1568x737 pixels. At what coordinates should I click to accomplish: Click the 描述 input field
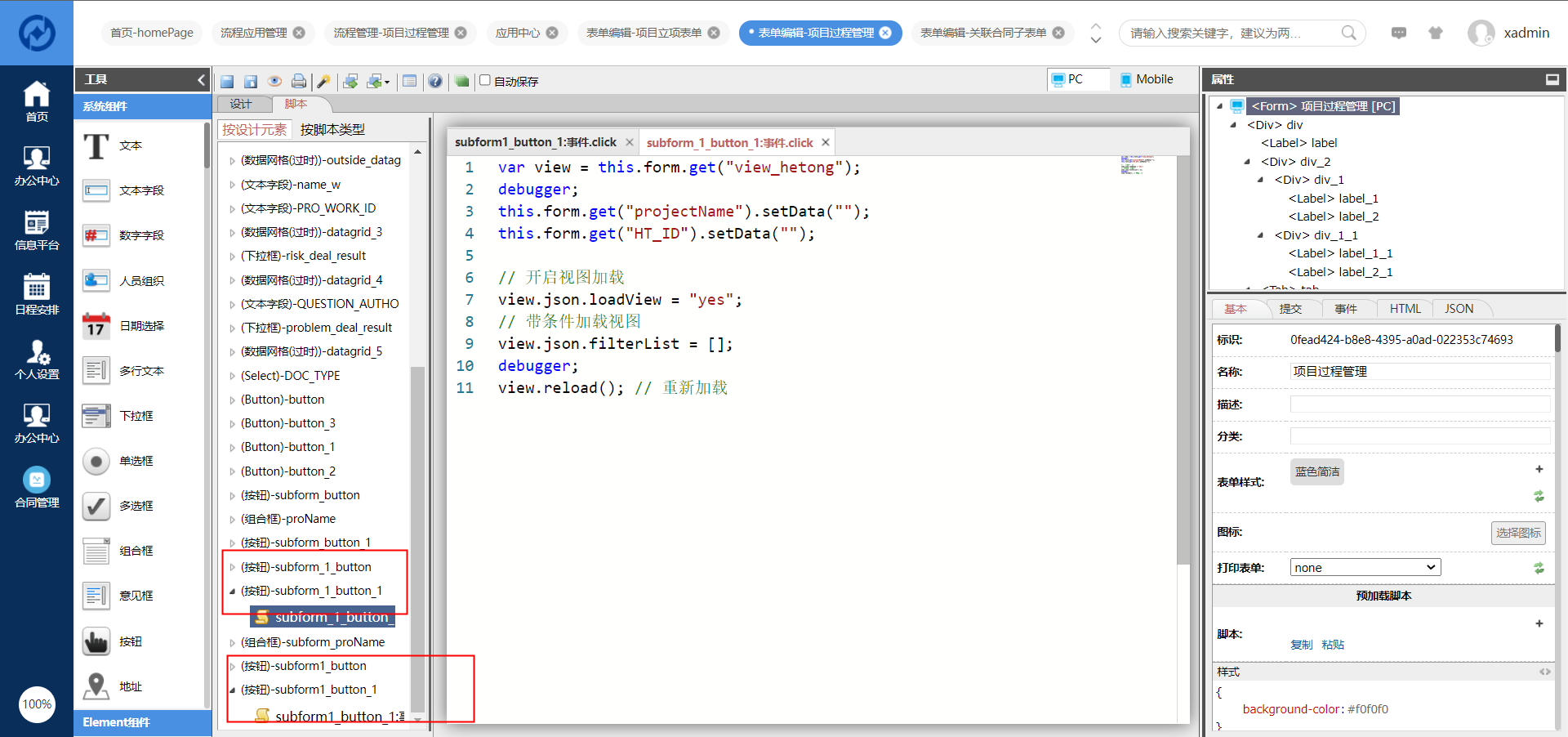click(x=1419, y=404)
